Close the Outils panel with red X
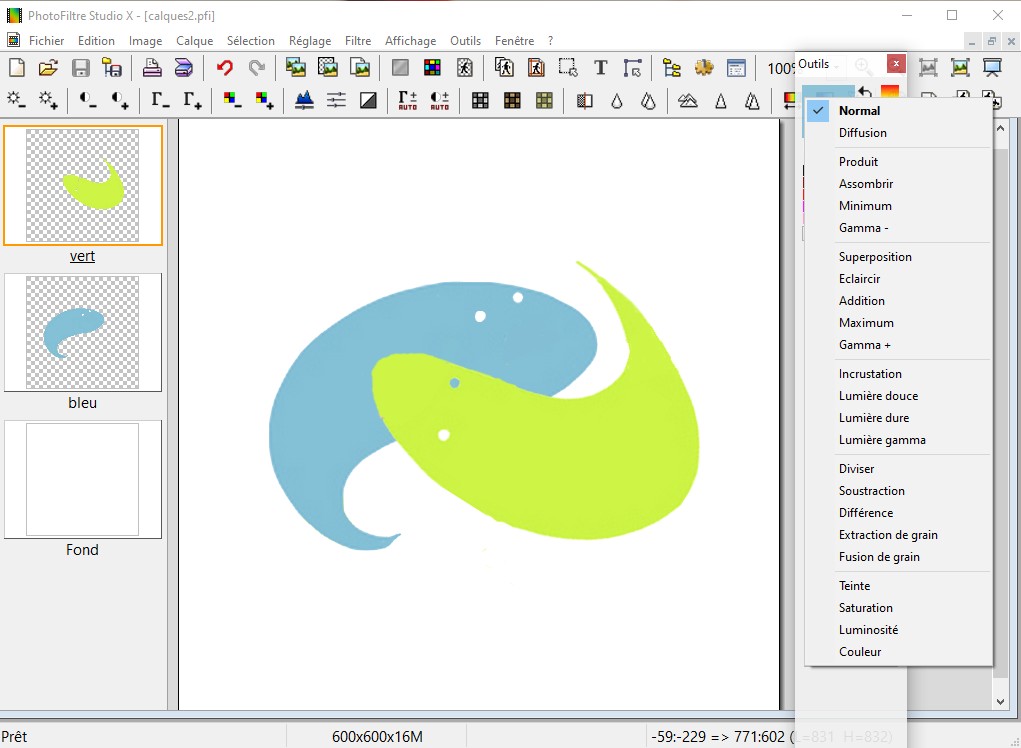The width and height of the screenshot is (1021, 748). click(x=896, y=64)
